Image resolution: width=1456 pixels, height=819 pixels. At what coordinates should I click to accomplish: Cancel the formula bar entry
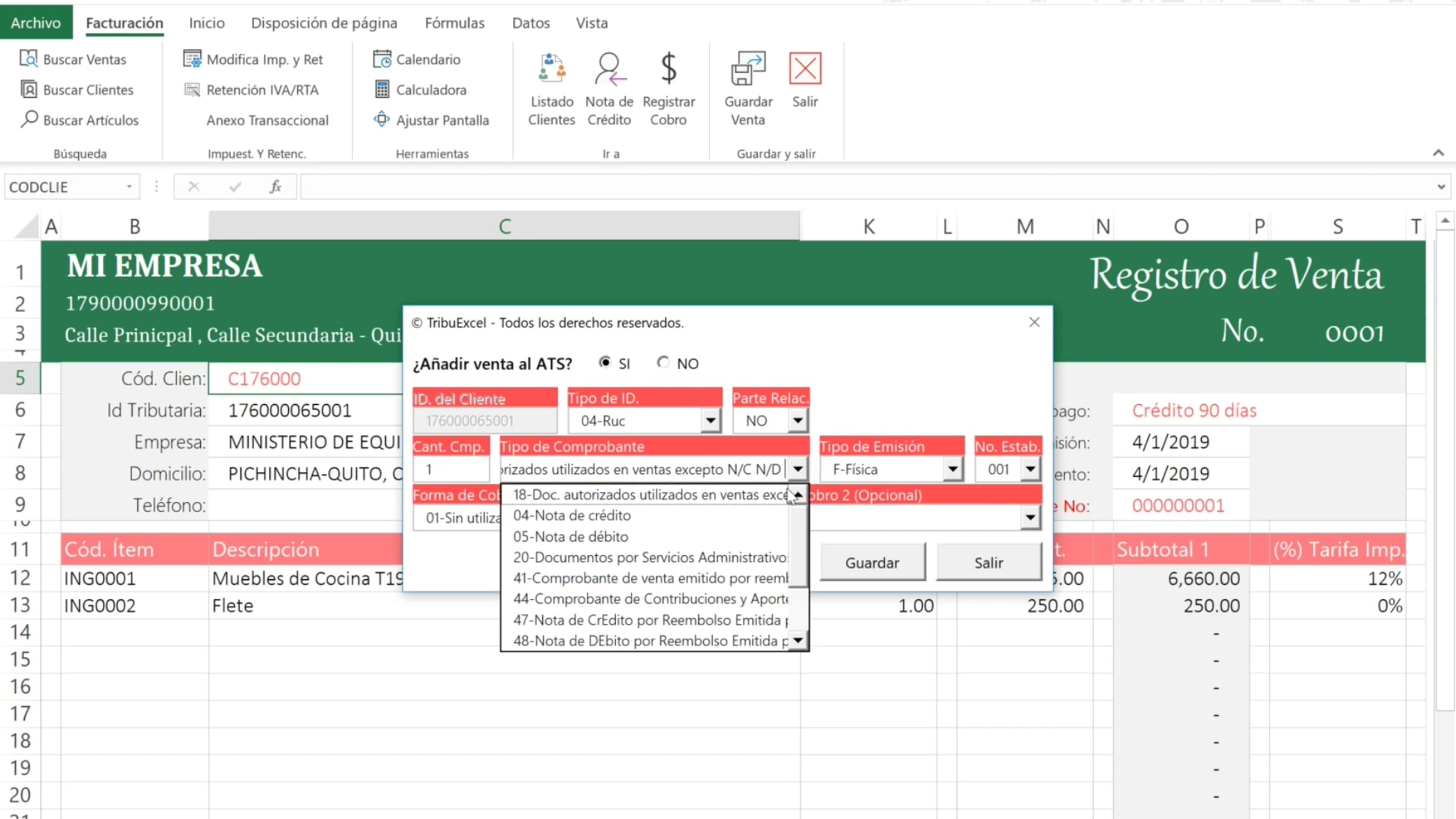point(194,187)
